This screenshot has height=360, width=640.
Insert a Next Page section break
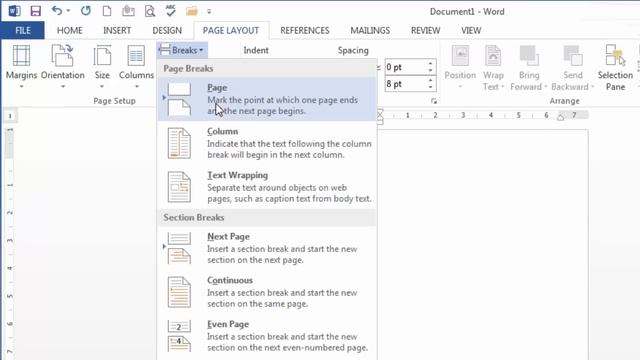coord(267,248)
